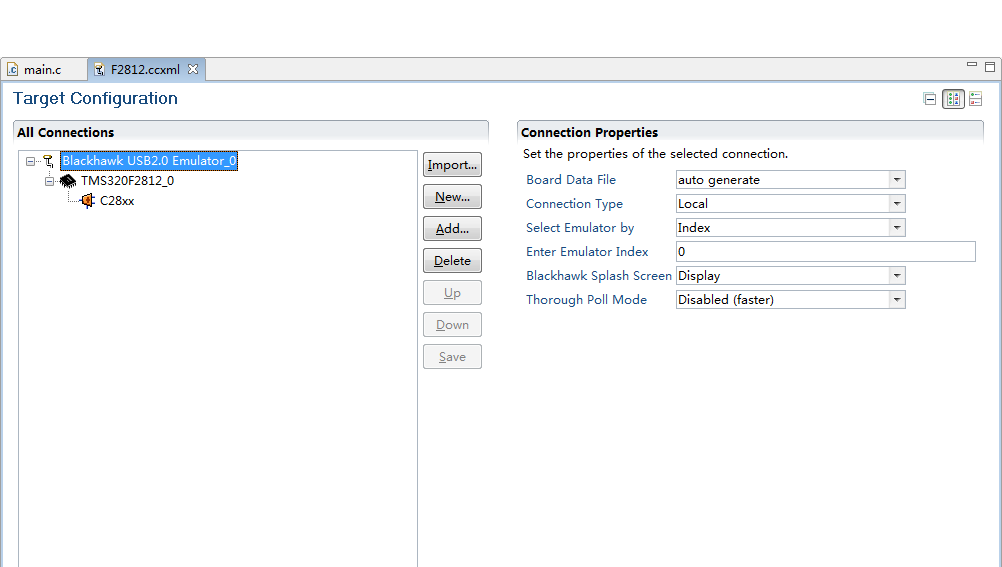Click the Add... button
This screenshot has height=567, width=1002.
[452, 229]
